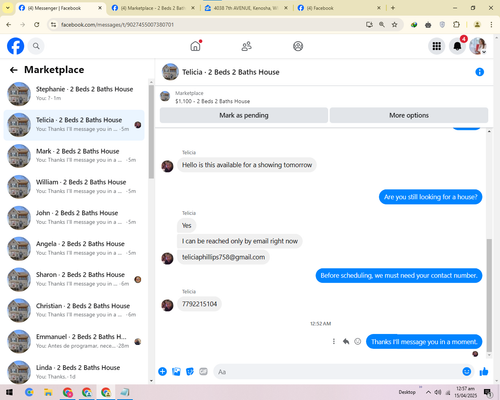Switch to Marketplace 2 Beds 2 Baths tab
This screenshot has width=500, height=400.
(153, 8)
